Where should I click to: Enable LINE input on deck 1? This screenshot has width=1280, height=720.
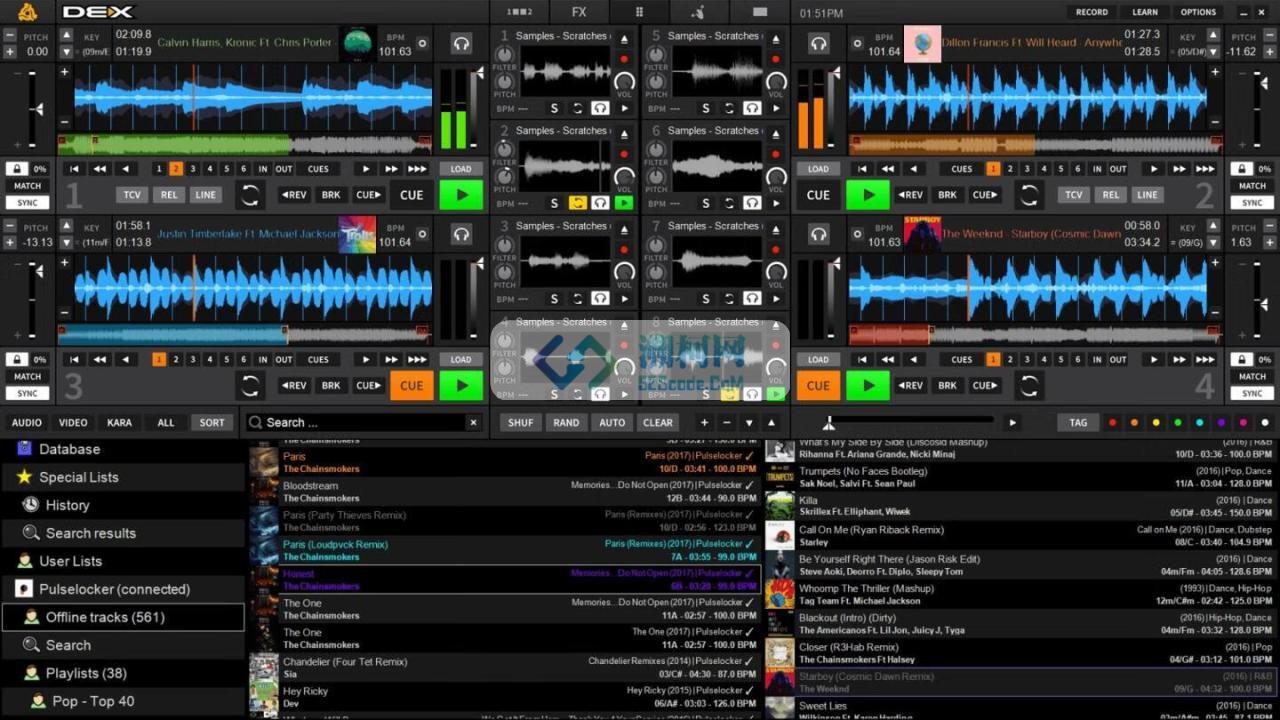[205, 195]
